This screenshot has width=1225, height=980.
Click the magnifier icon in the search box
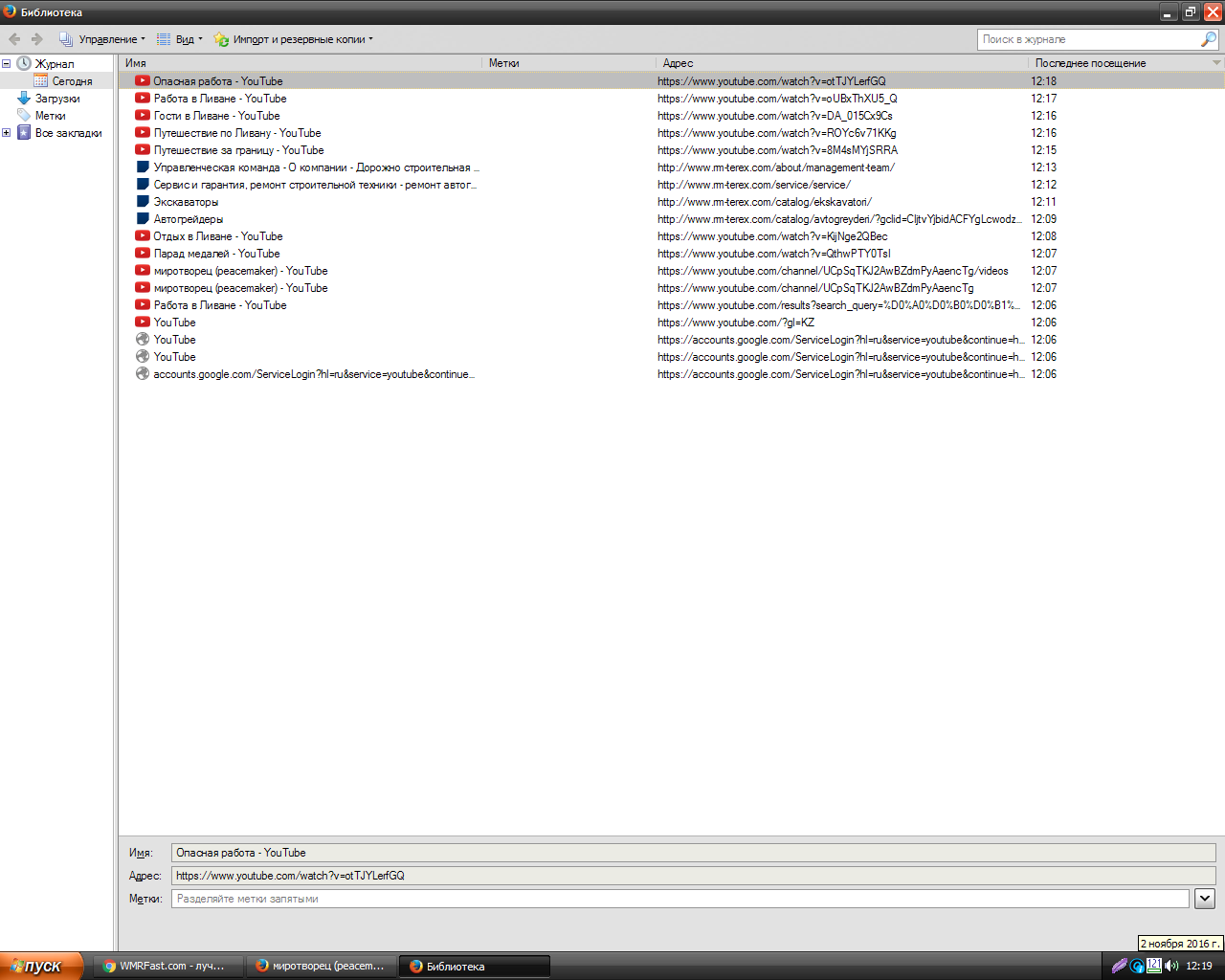click(1209, 39)
